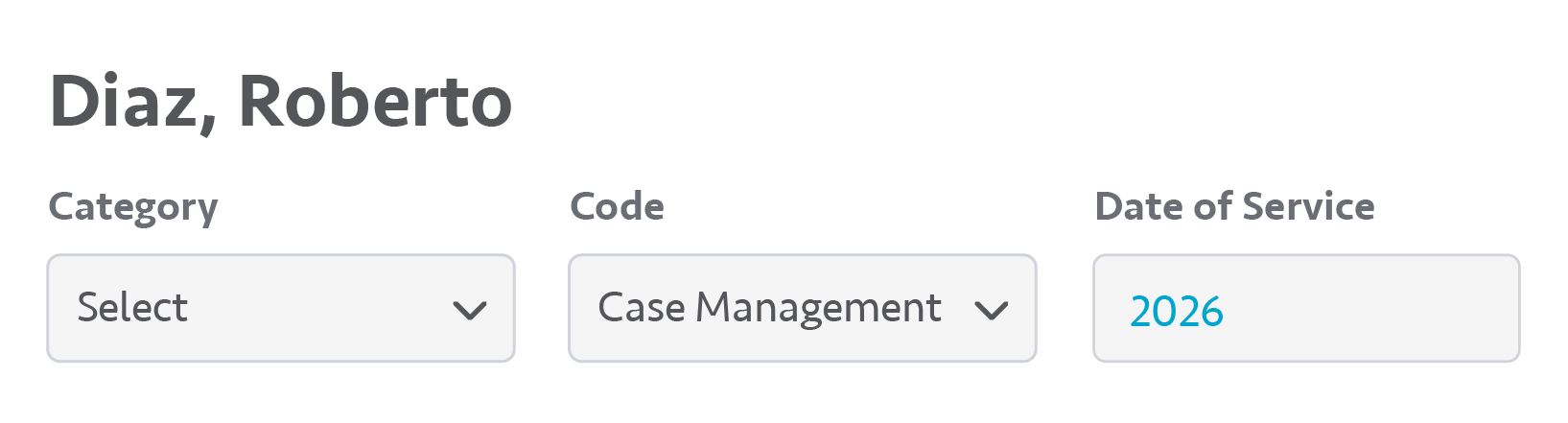Expand the Code dropdown
This screenshot has width=1568, height=423.
pyautogui.click(x=802, y=308)
